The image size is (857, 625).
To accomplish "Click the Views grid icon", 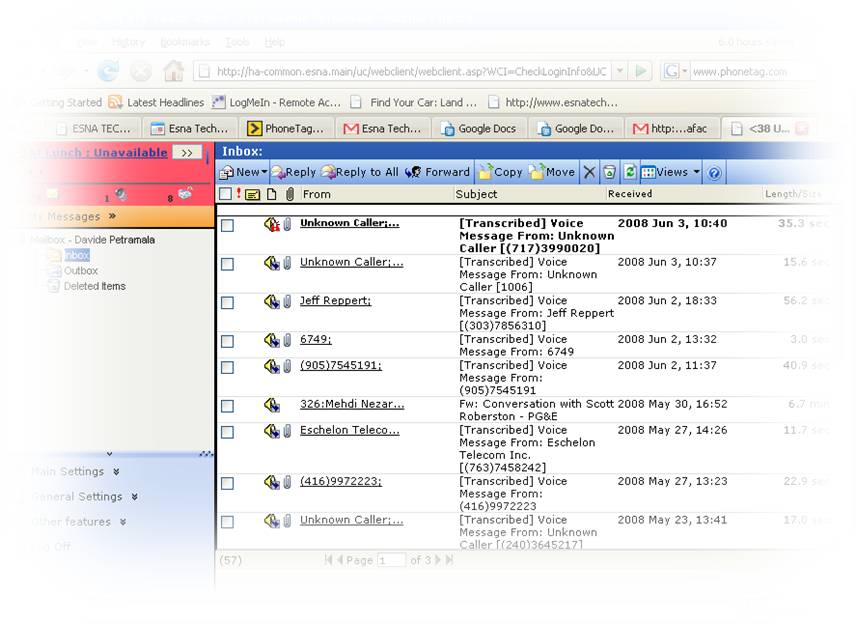I will 648,173.
